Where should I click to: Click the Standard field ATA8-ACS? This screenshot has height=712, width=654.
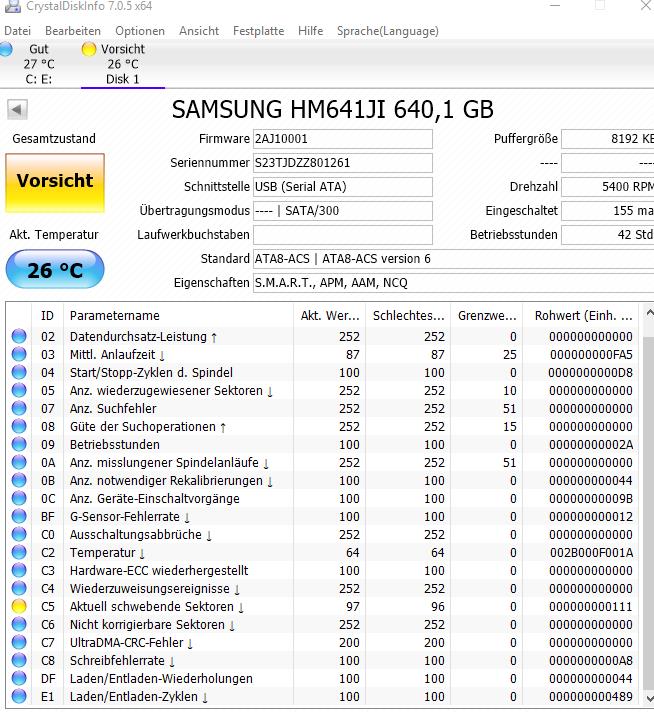(453, 259)
